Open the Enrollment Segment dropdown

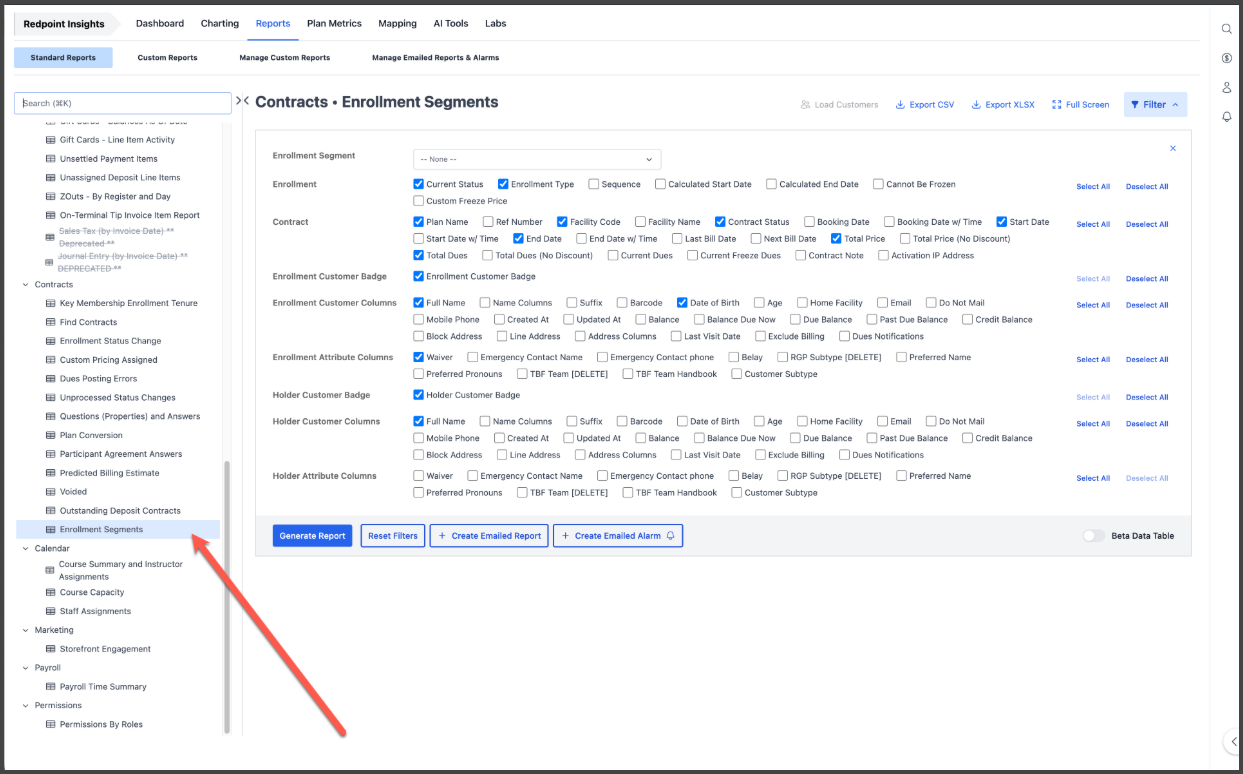[x=537, y=159]
